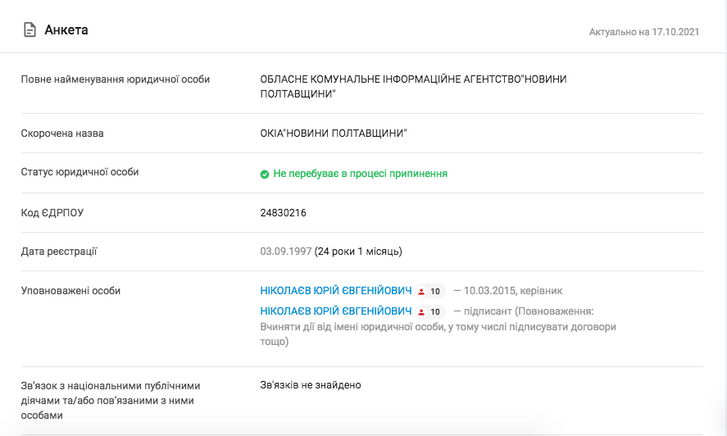Viewport: 727px width, 436px height.
Task: Click the (24 роки 1 місяць) duration text
Action: coord(358,251)
